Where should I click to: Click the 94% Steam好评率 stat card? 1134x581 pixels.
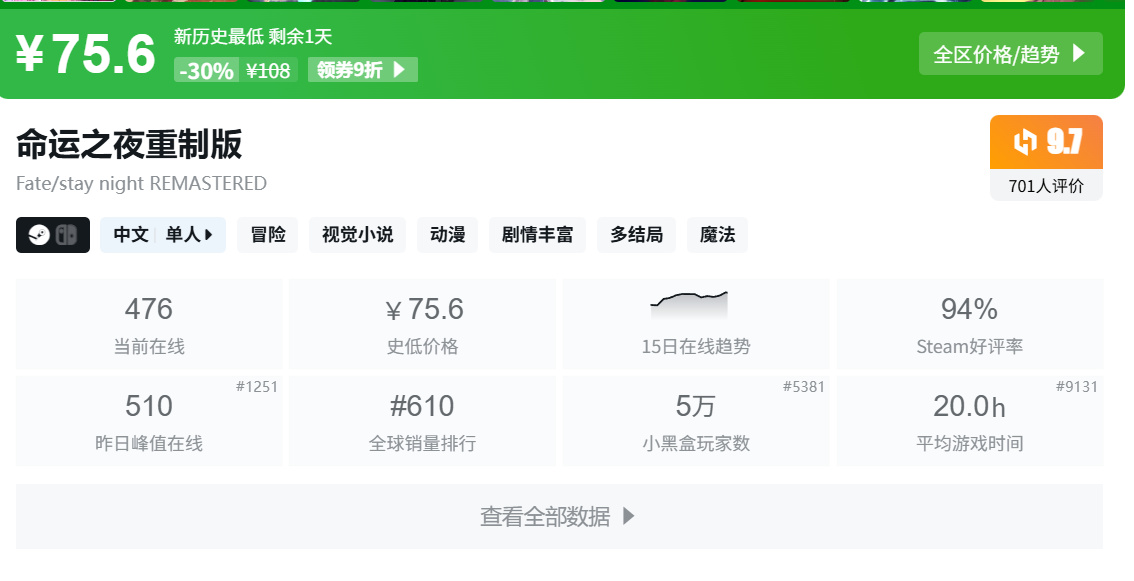(x=970, y=323)
